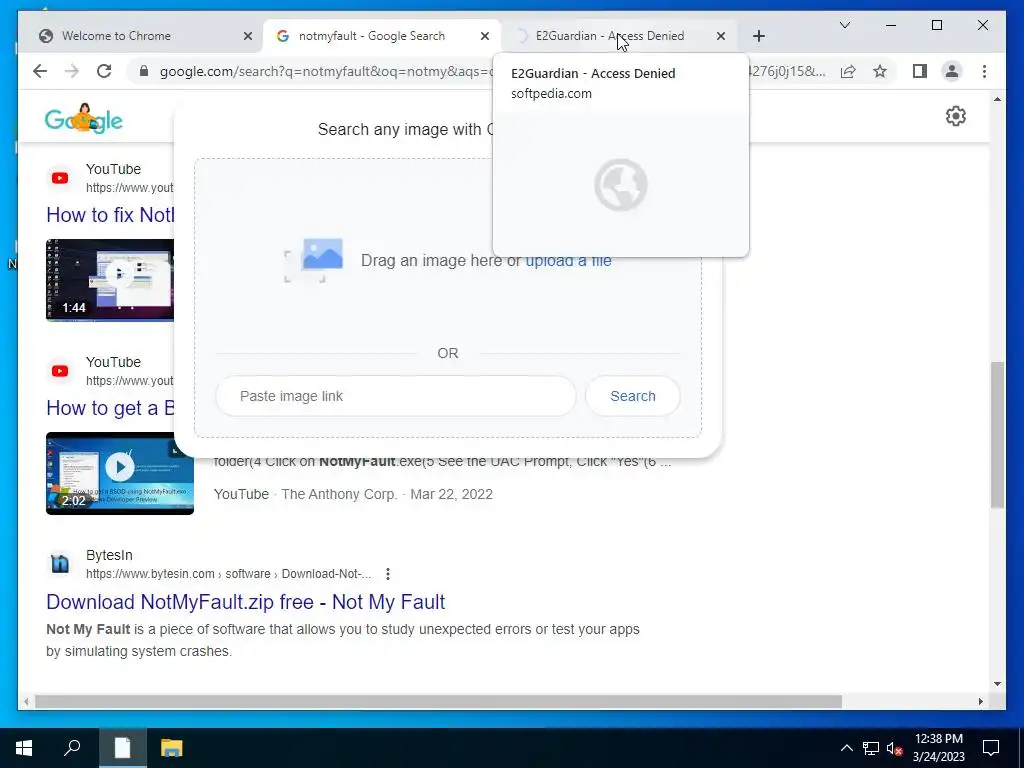Click the scroll up arrow
The width and height of the screenshot is (1024, 768).
click(997, 99)
